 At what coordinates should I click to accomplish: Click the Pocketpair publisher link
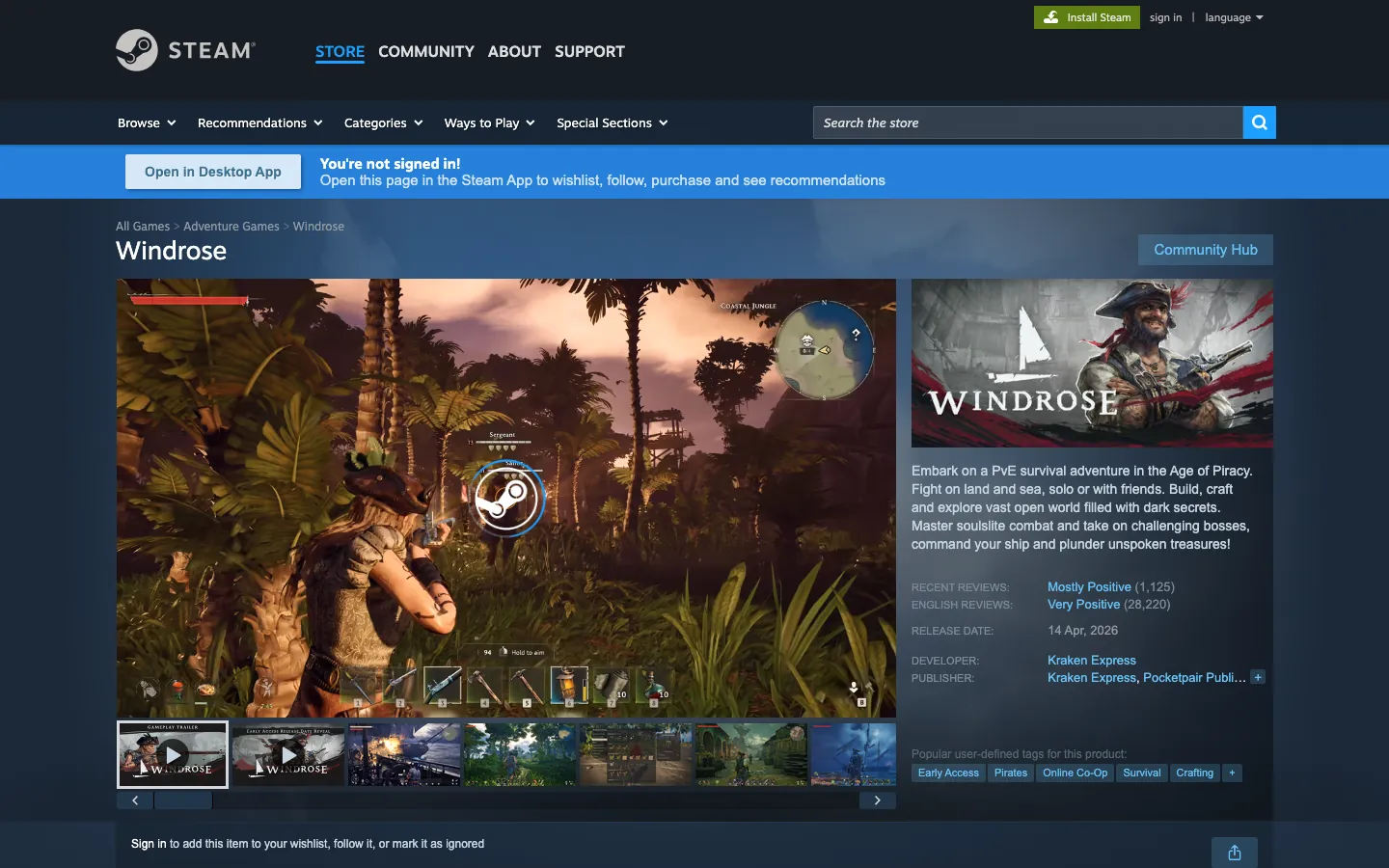click(x=1194, y=677)
